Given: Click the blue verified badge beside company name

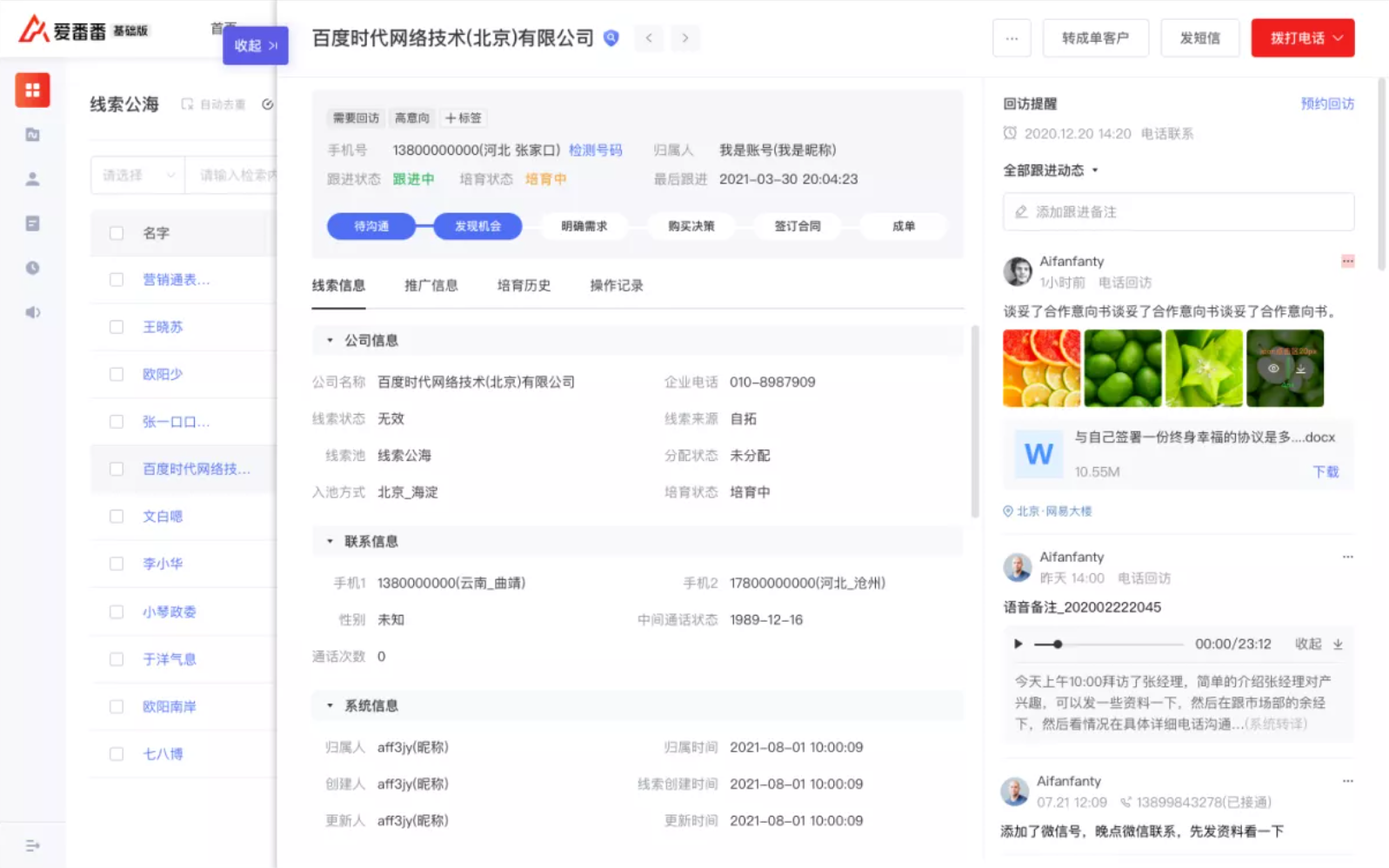Looking at the screenshot, I should 611,38.
